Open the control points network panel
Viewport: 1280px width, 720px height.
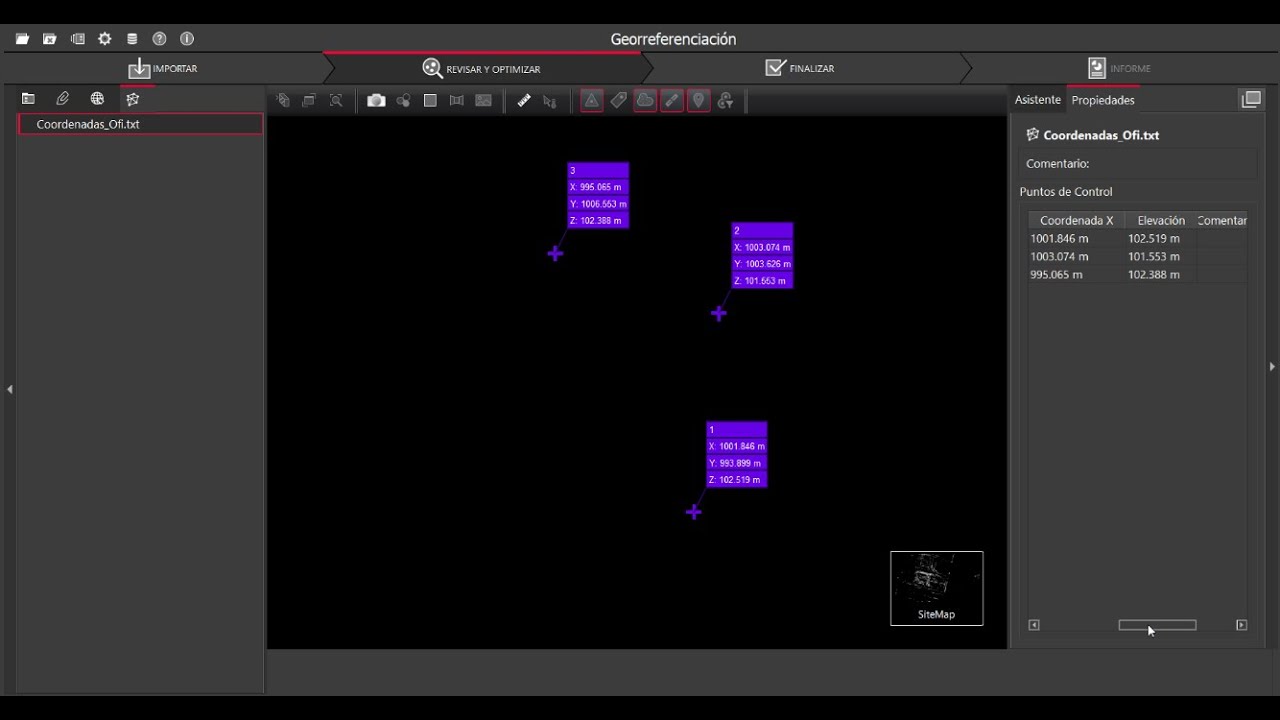point(132,99)
